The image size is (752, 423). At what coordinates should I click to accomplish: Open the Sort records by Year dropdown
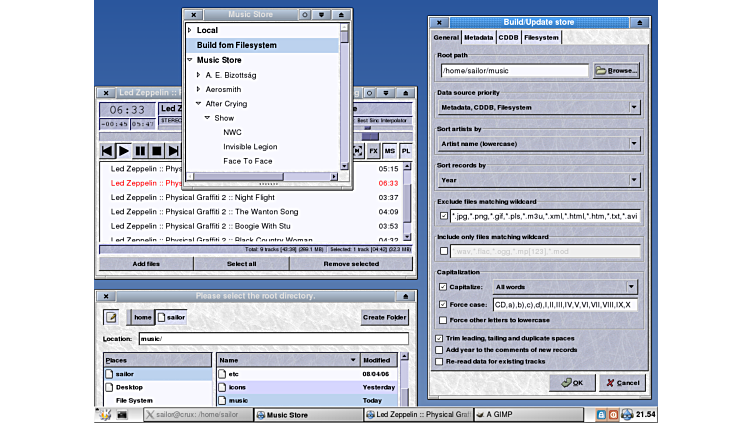pyautogui.click(x=539, y=180)
